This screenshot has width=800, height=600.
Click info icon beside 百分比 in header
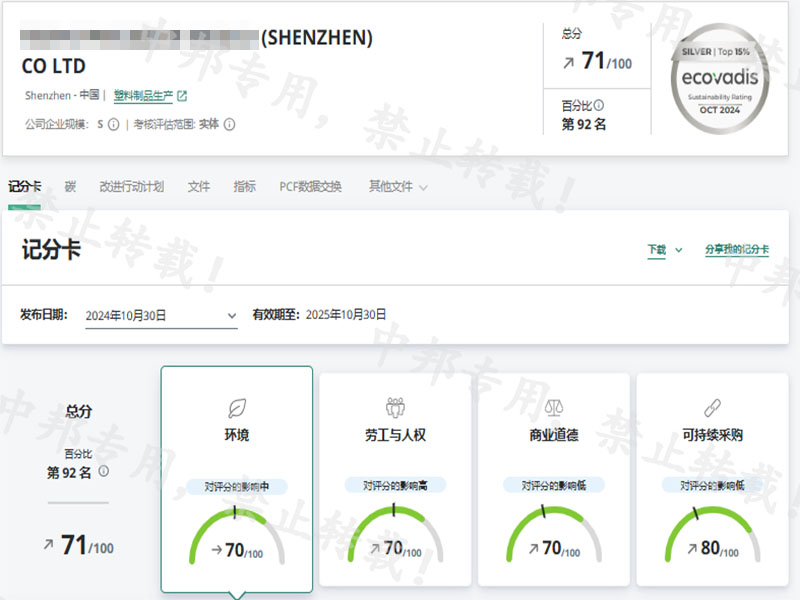click(599, 105)
